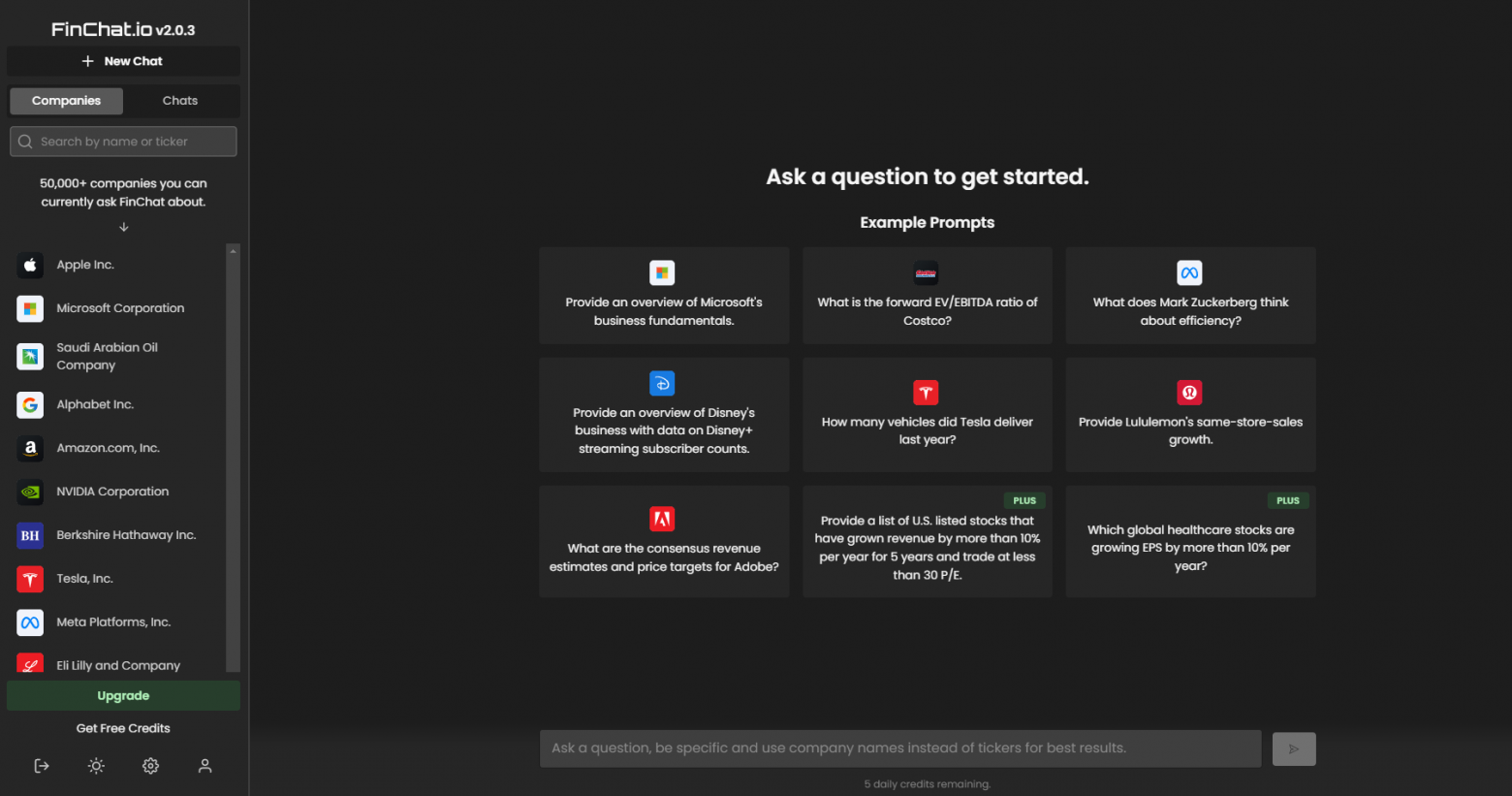This screenshot has width=1512, height=796.
Task: Click the logout icon in bottom sidebar
Action: coord(42,766)
